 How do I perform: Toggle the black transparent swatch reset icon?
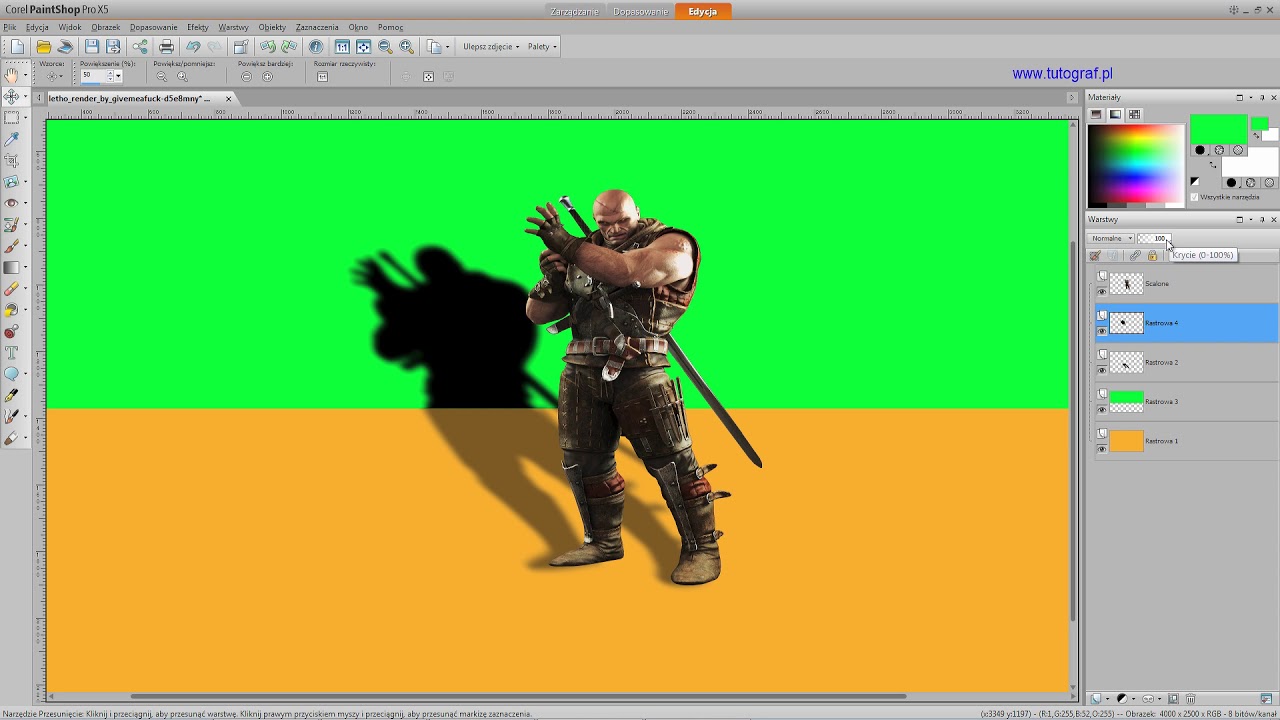pos(1194,181)
